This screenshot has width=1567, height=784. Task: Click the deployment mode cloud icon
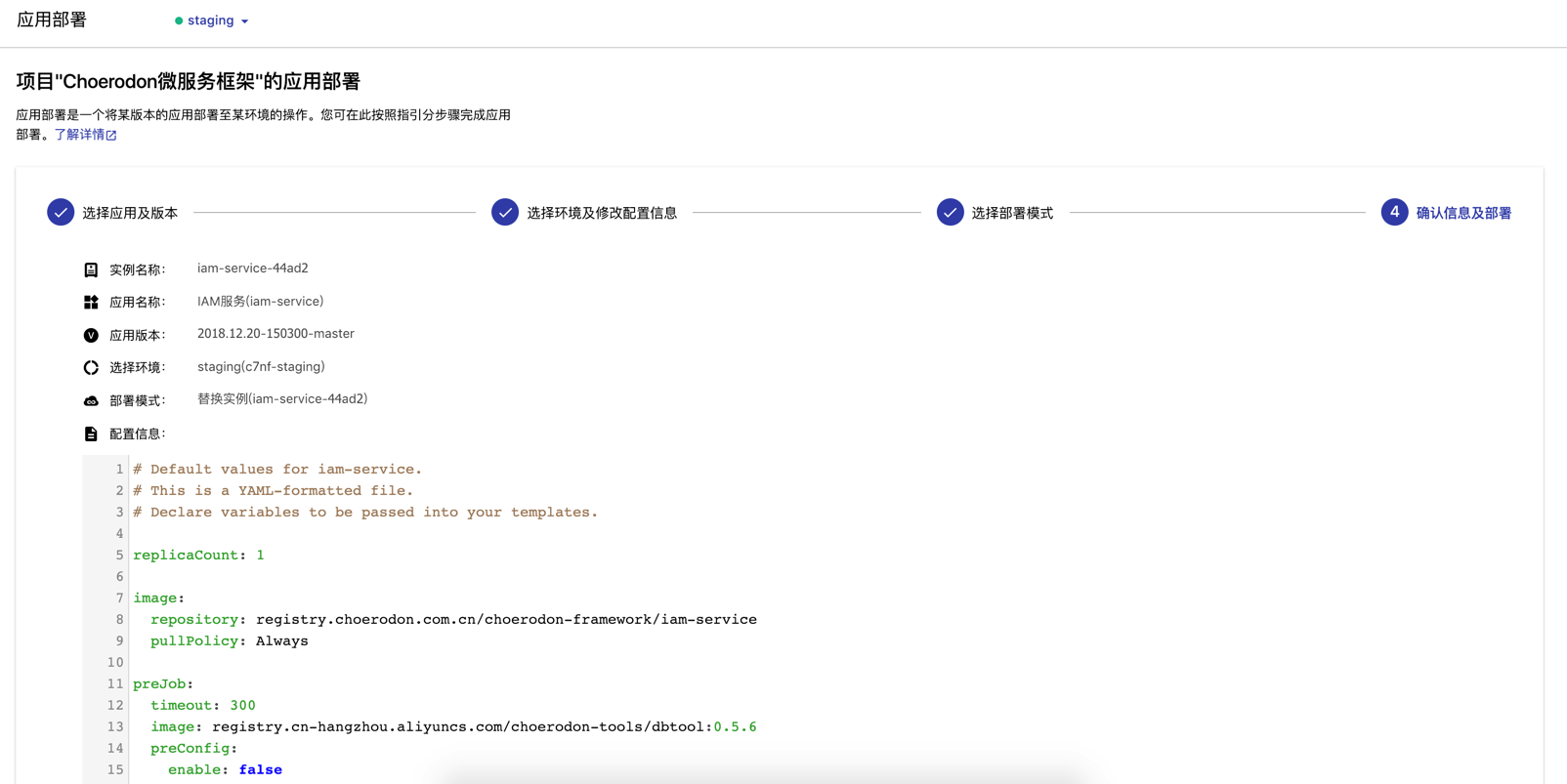tap(91, 401)
